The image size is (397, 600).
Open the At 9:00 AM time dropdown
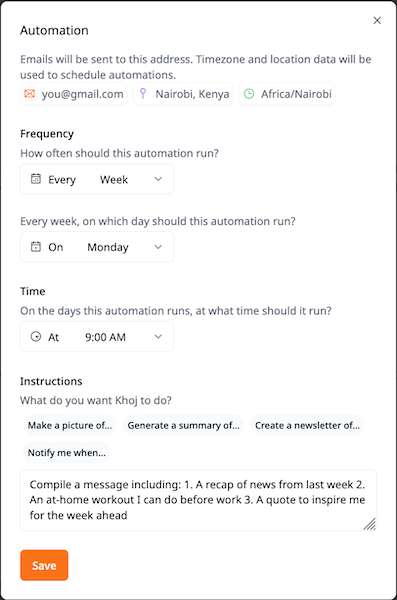tap(97, 337)
